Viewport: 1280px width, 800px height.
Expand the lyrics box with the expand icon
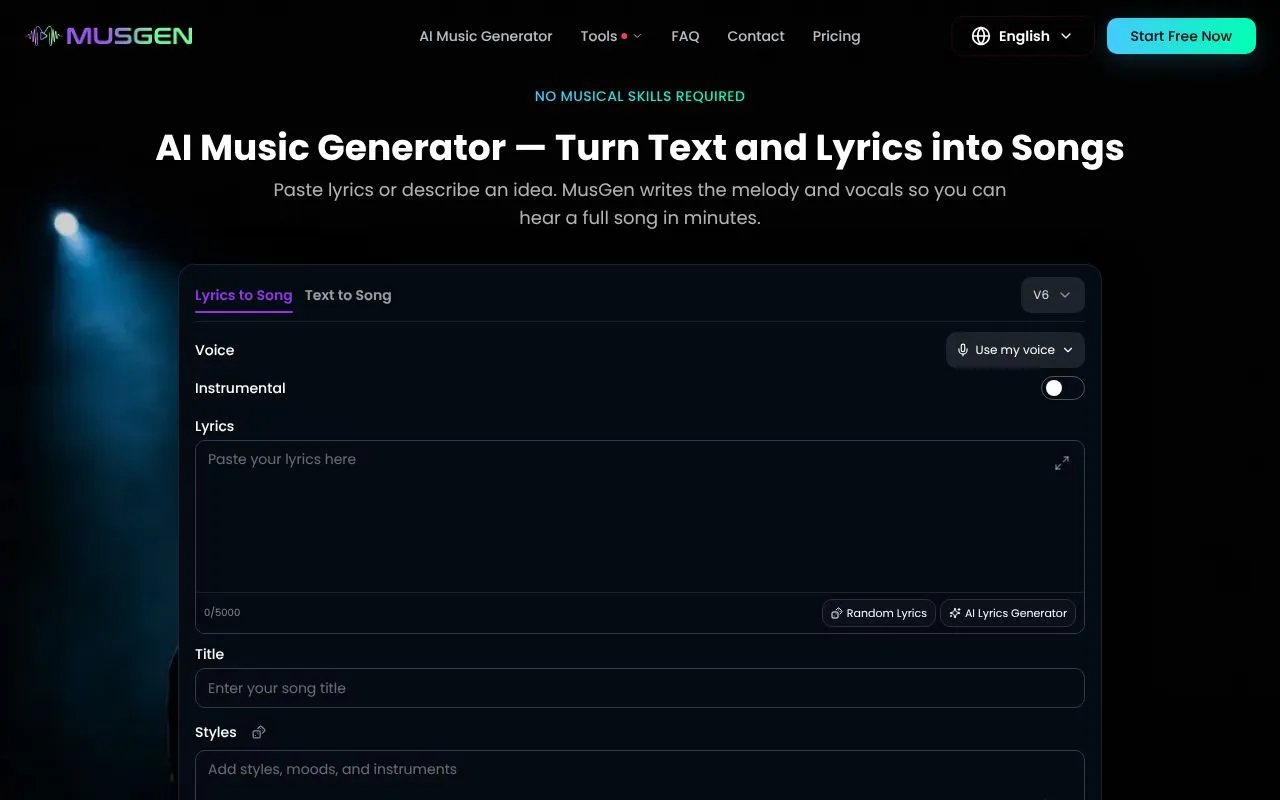click(x=1062, y=463)
